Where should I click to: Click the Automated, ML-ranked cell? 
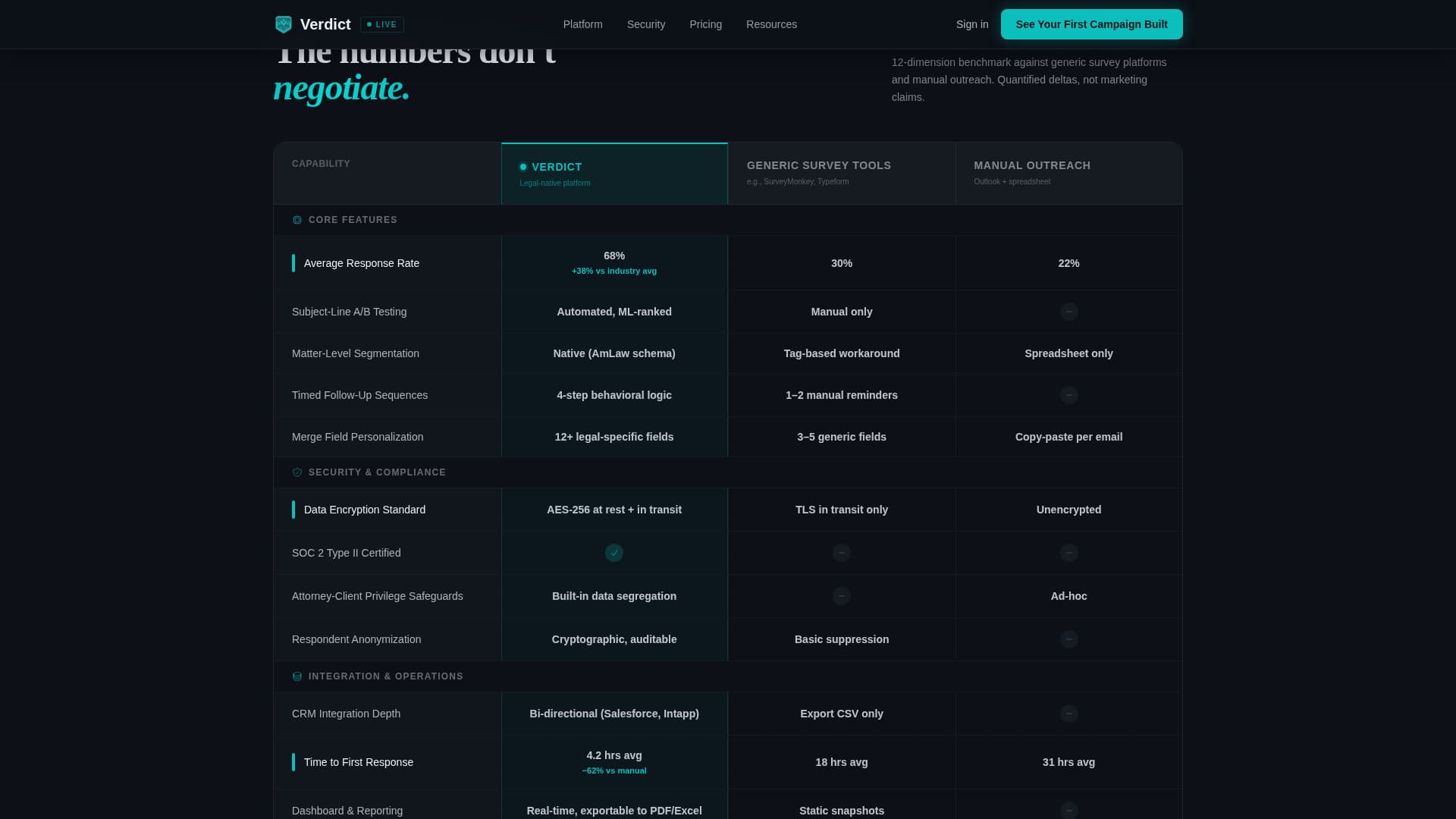click(614, 312)
